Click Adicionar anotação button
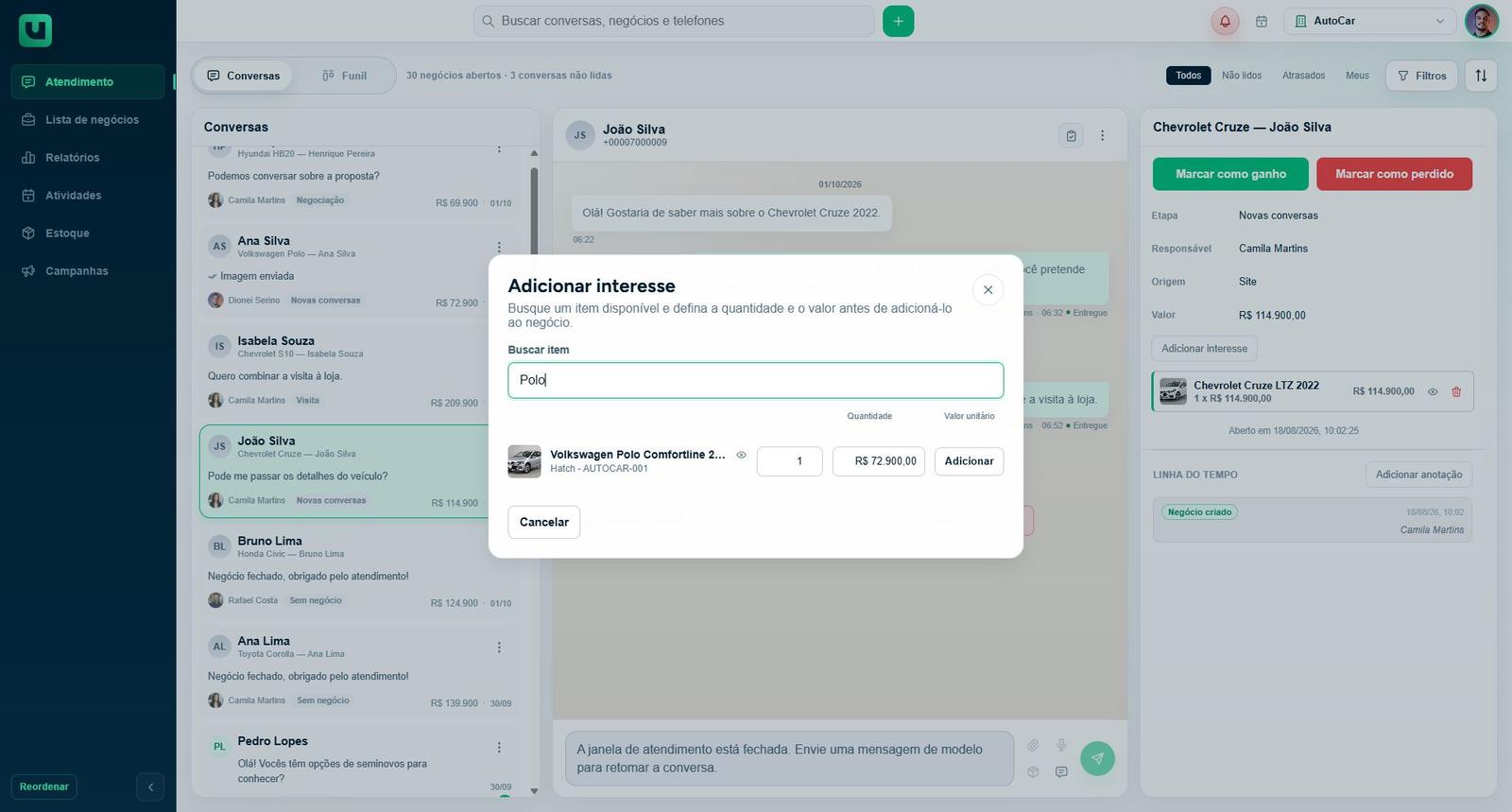The height and width of the screenshot is (812, 1512). click(1418, 475)
